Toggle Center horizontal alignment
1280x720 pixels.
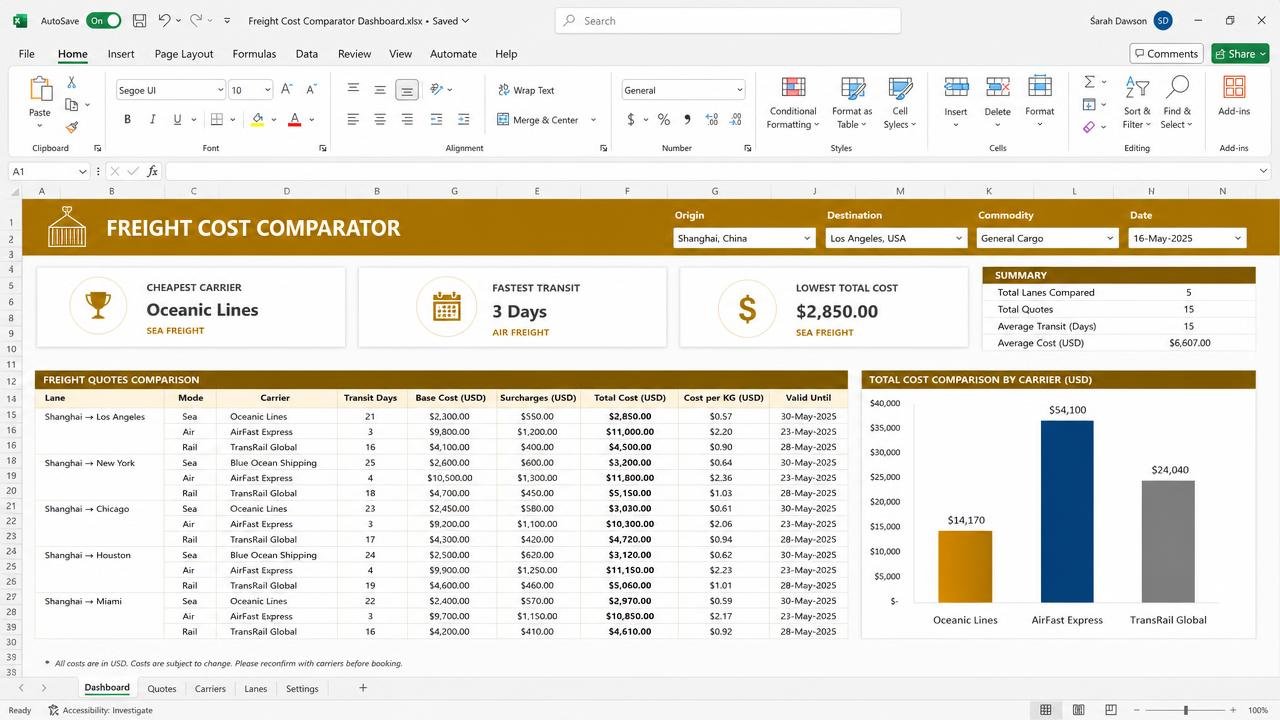coord(380,119)
